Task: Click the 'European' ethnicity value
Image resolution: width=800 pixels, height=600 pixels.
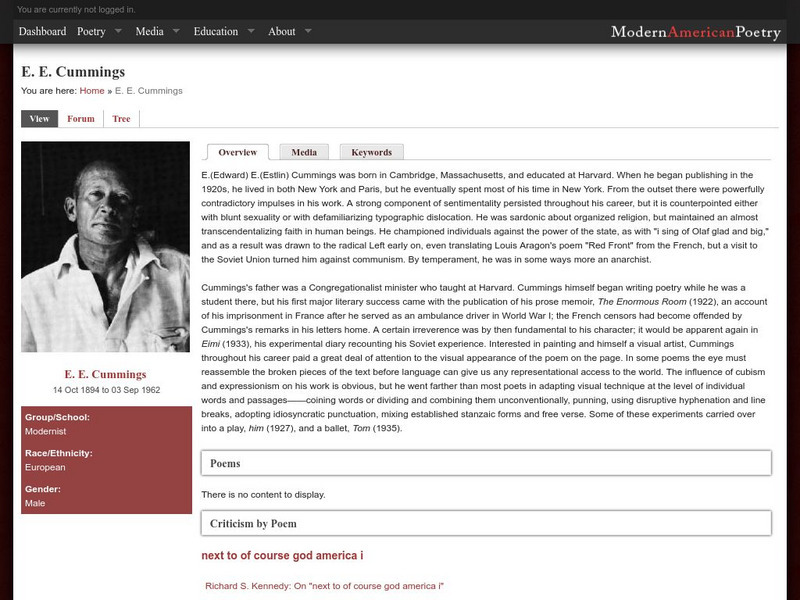Action: click(x=45, y=467)
